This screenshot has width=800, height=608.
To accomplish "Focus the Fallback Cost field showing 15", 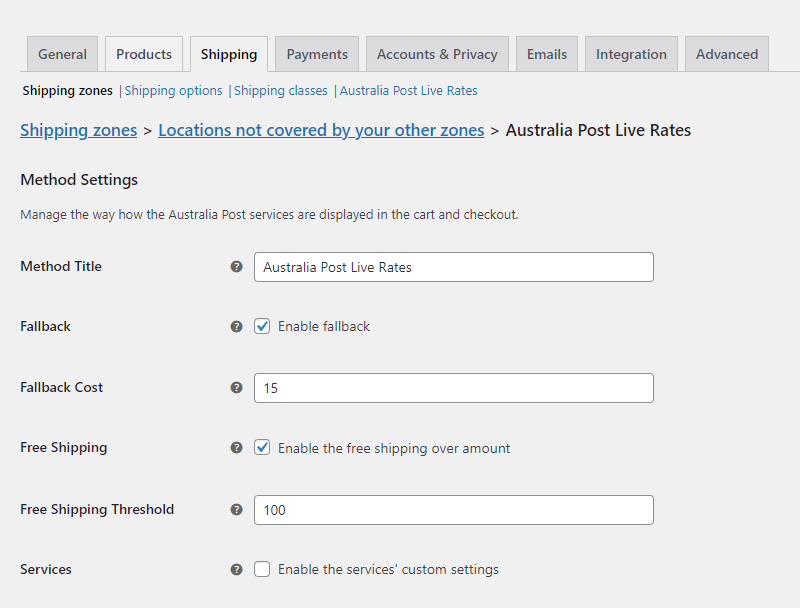I will click(x=454, y=388).
